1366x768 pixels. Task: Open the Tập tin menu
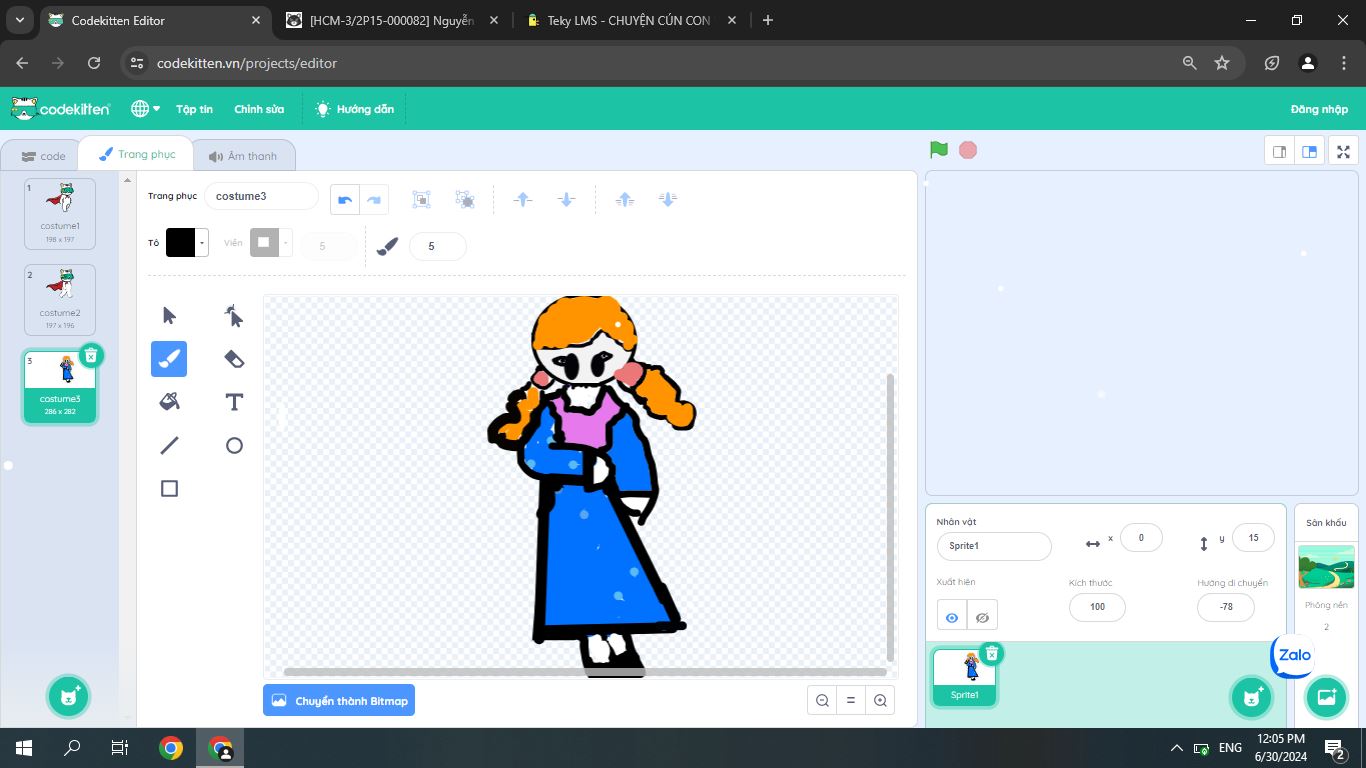pyautogui.click(x=194, y=109)
